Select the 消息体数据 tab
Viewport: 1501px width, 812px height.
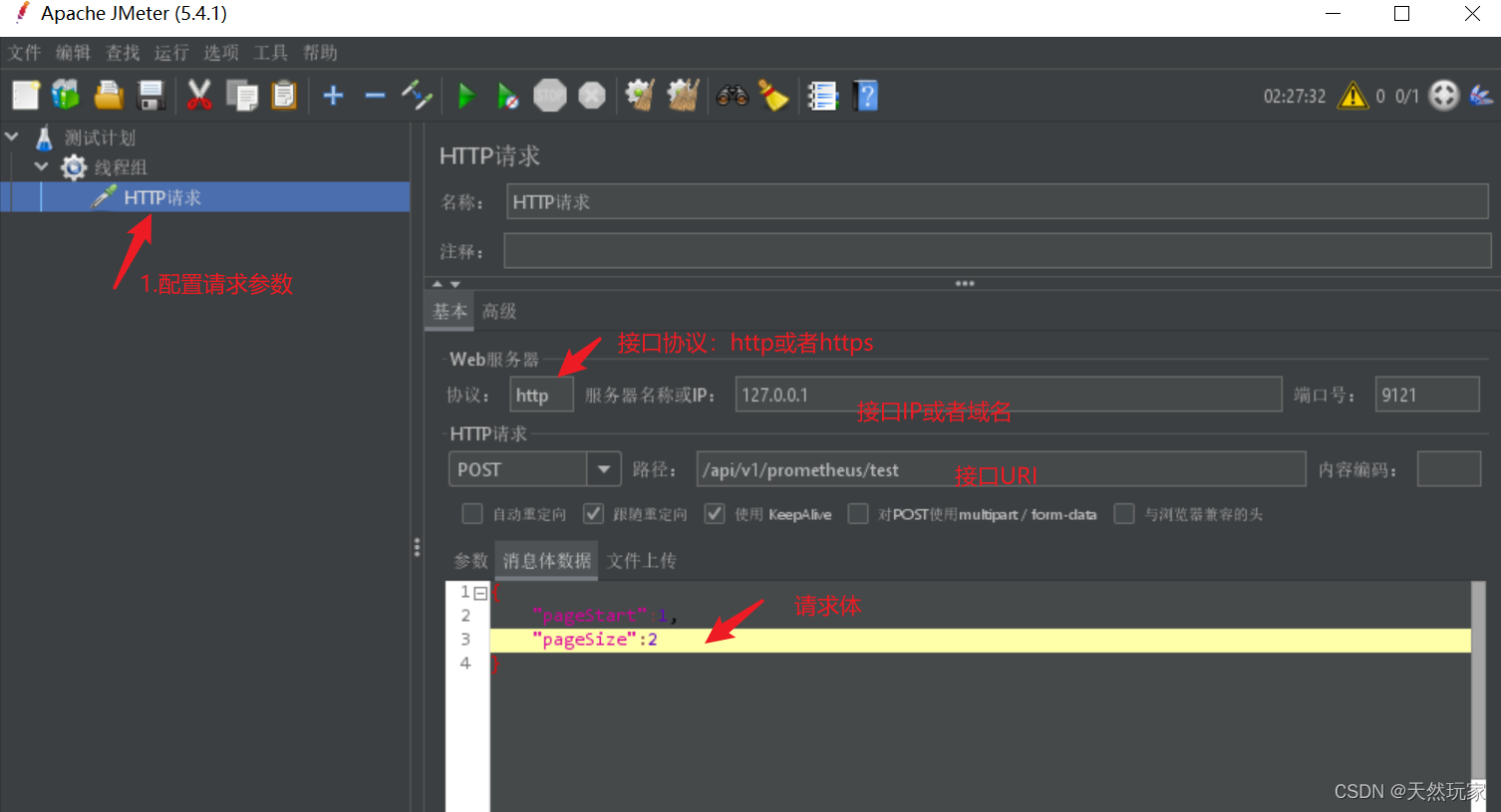tap(546, 560)
